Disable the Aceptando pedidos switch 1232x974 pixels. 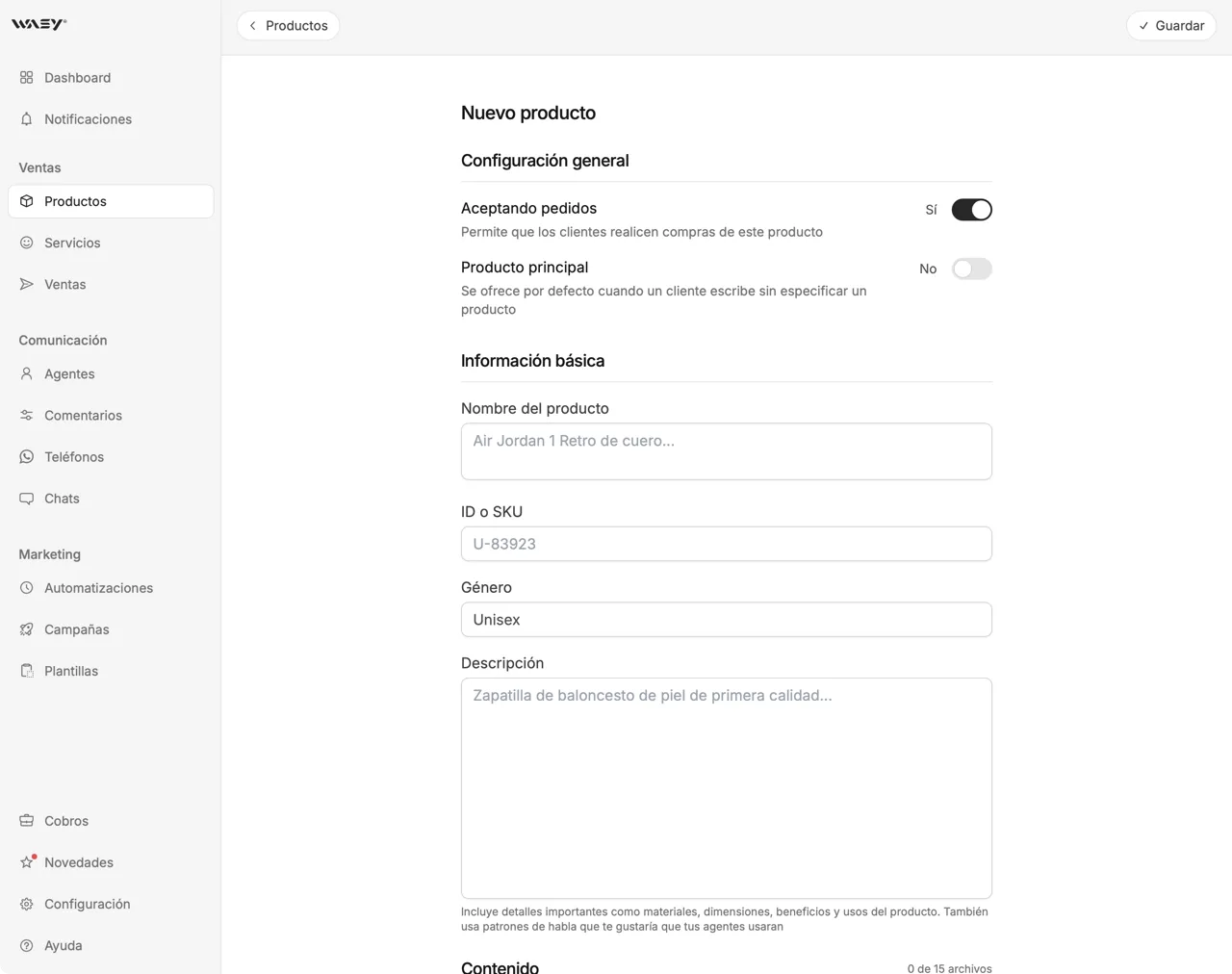coord(971,209)
